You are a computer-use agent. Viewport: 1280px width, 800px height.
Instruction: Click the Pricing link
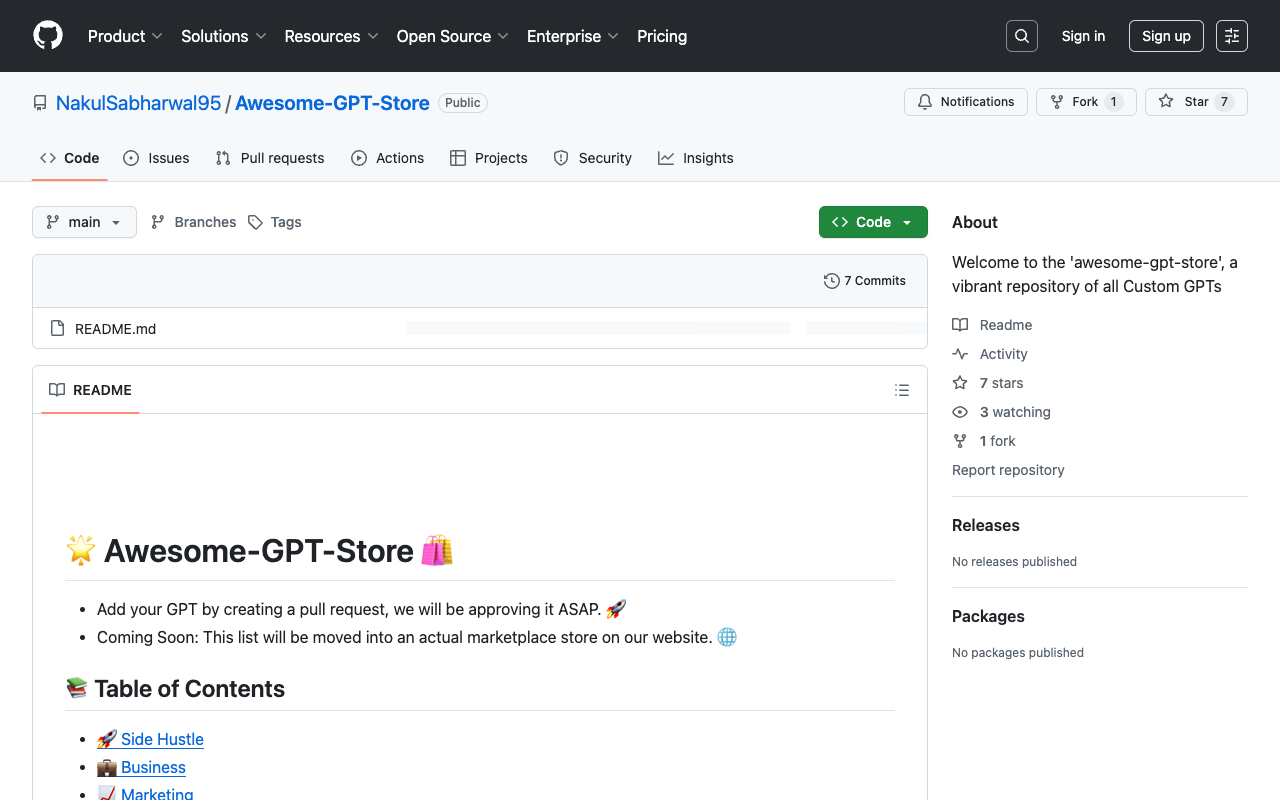click(x=662, y=36)
